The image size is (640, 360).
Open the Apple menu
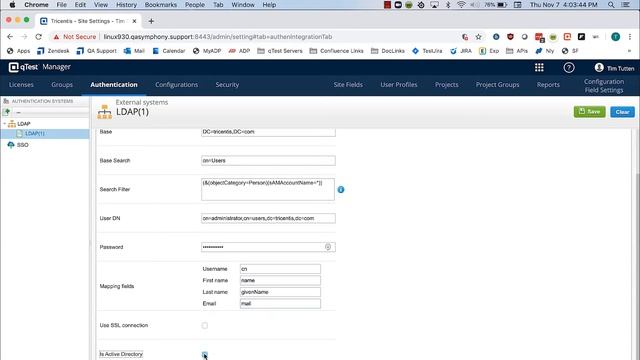pos(12,5)
